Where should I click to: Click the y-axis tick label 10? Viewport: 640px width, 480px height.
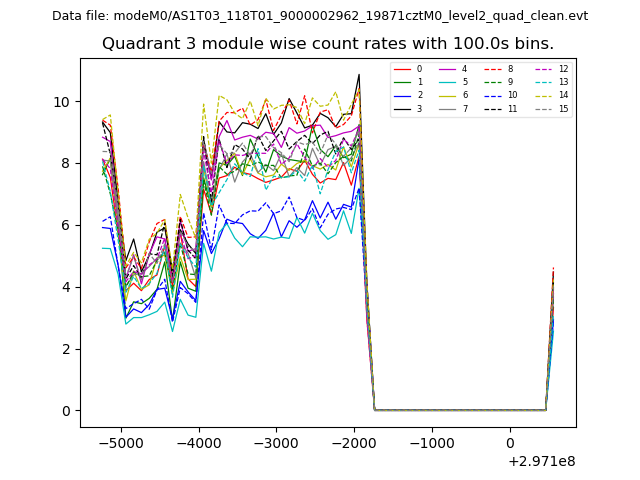coord(64,102)
